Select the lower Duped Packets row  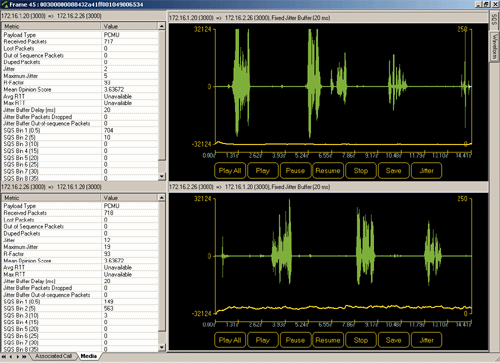click(80, 233)
